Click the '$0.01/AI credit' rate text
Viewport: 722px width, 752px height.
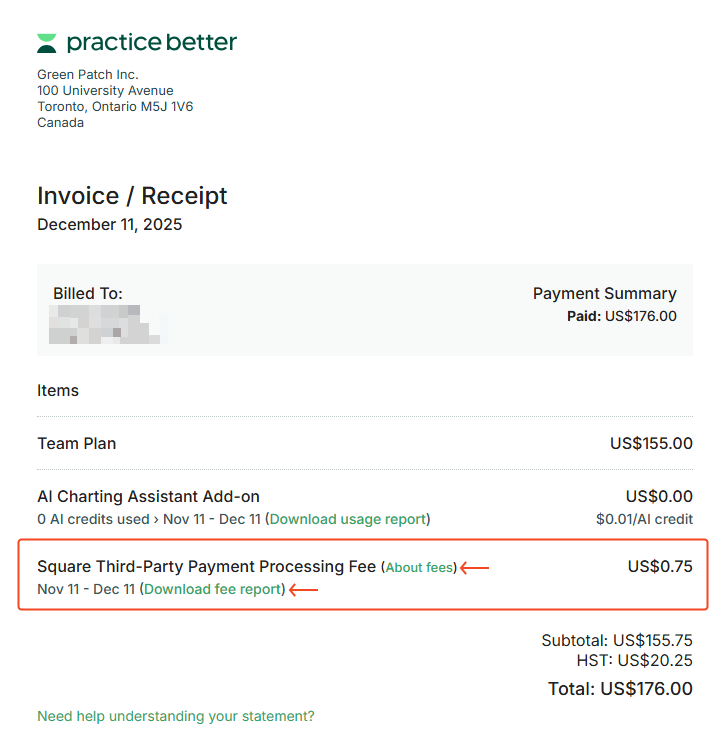coord(644,519)
